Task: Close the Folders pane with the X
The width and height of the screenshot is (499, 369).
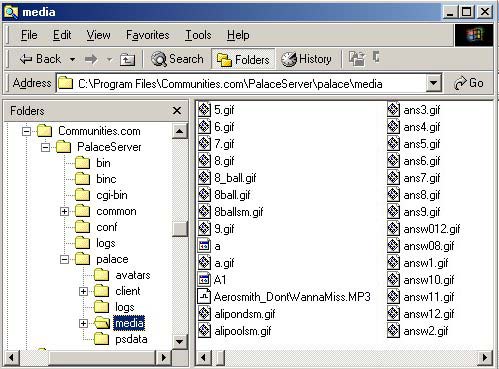Action: point(177,111)
